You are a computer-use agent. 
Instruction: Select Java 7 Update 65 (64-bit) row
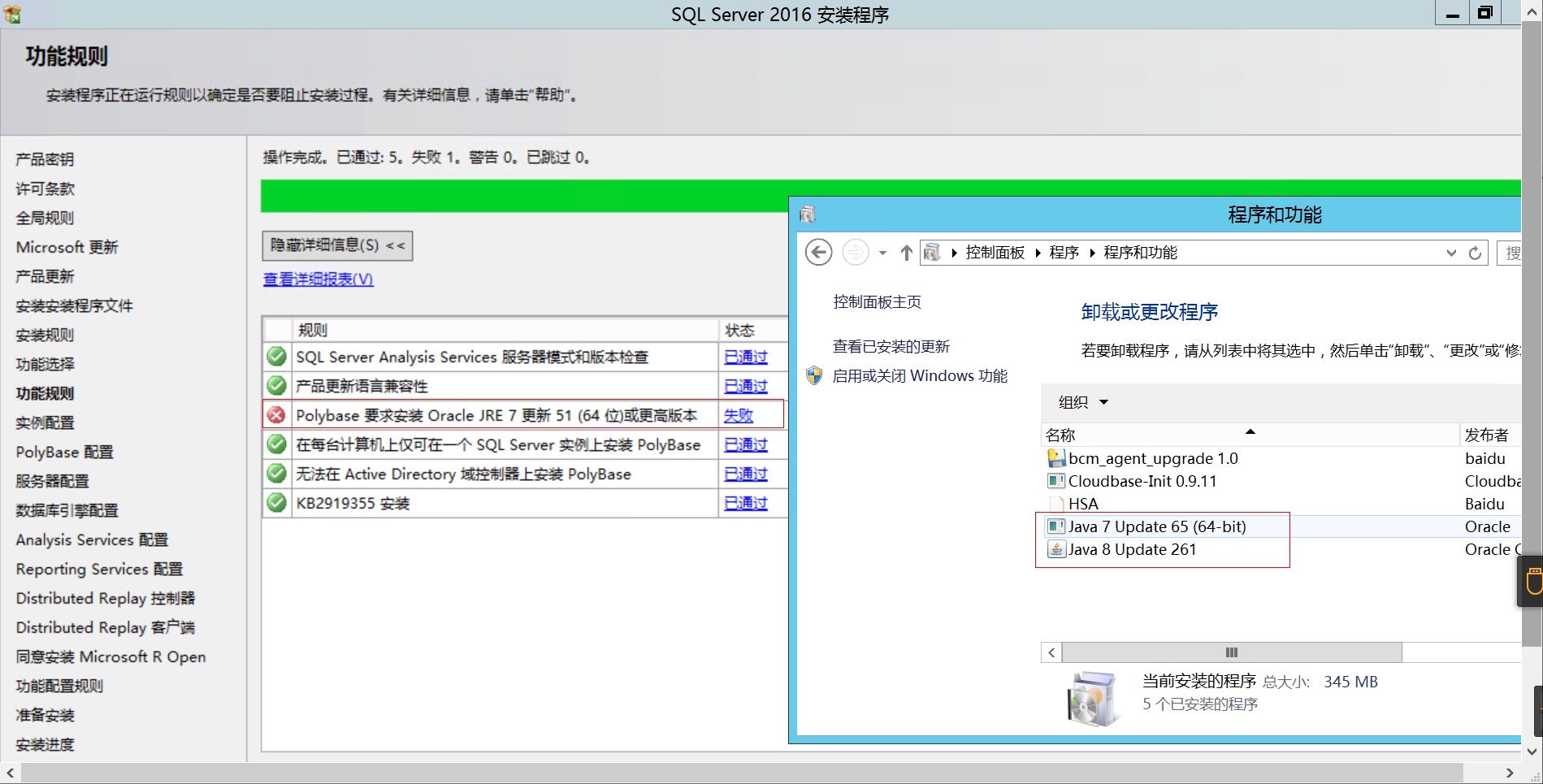[x=1280, y=526]
